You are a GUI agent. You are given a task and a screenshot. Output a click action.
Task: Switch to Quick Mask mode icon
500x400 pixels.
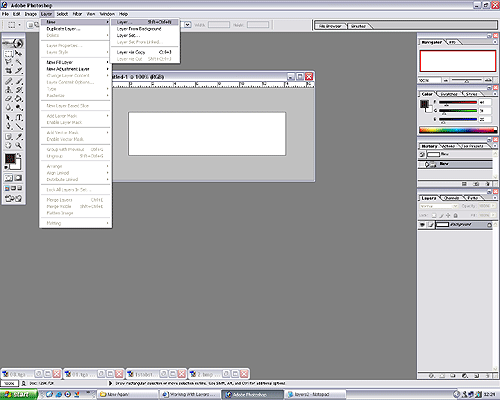point(19,178)
